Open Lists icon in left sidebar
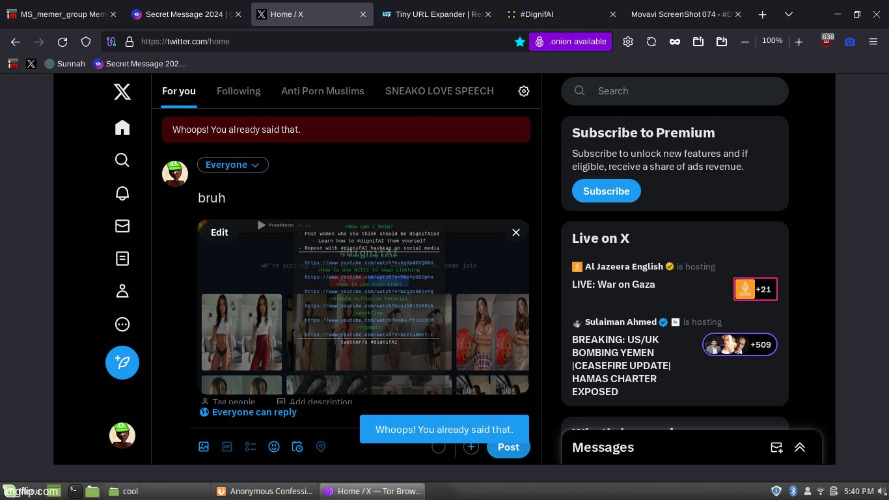Viewport: 889px width, 500px height. click(122, 258)
